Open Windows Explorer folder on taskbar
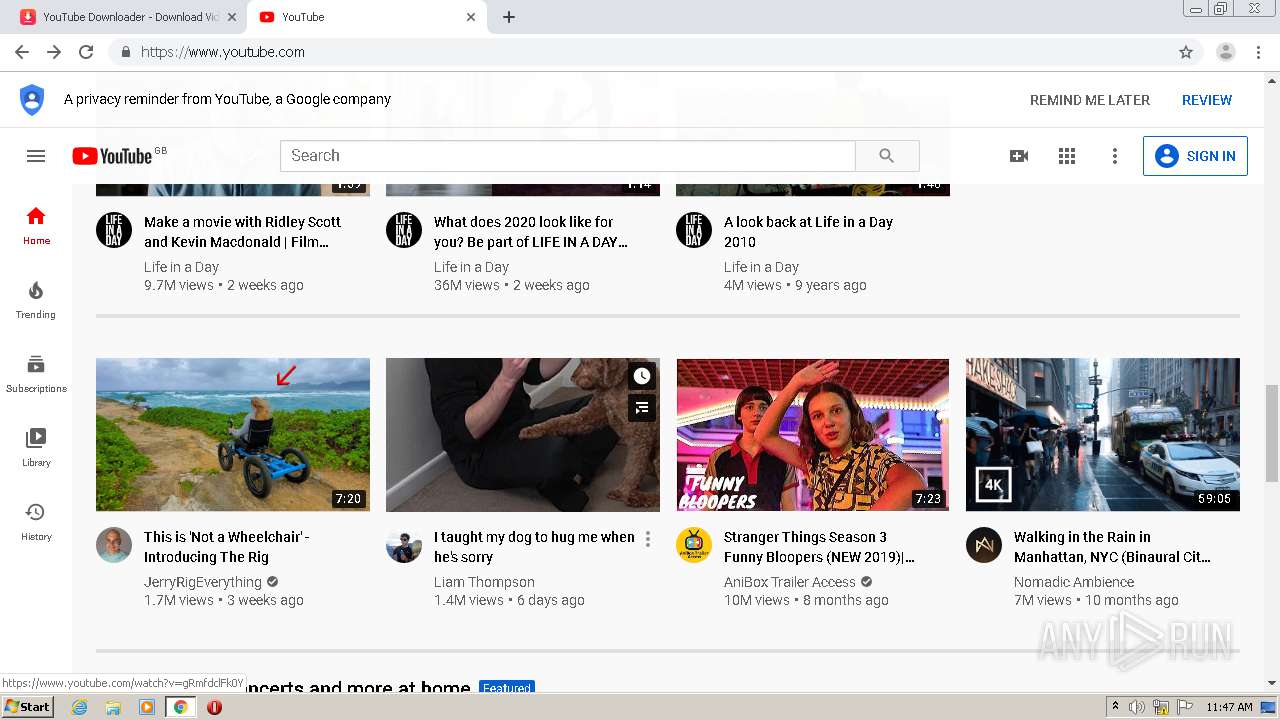 click(x=113, y=707)
